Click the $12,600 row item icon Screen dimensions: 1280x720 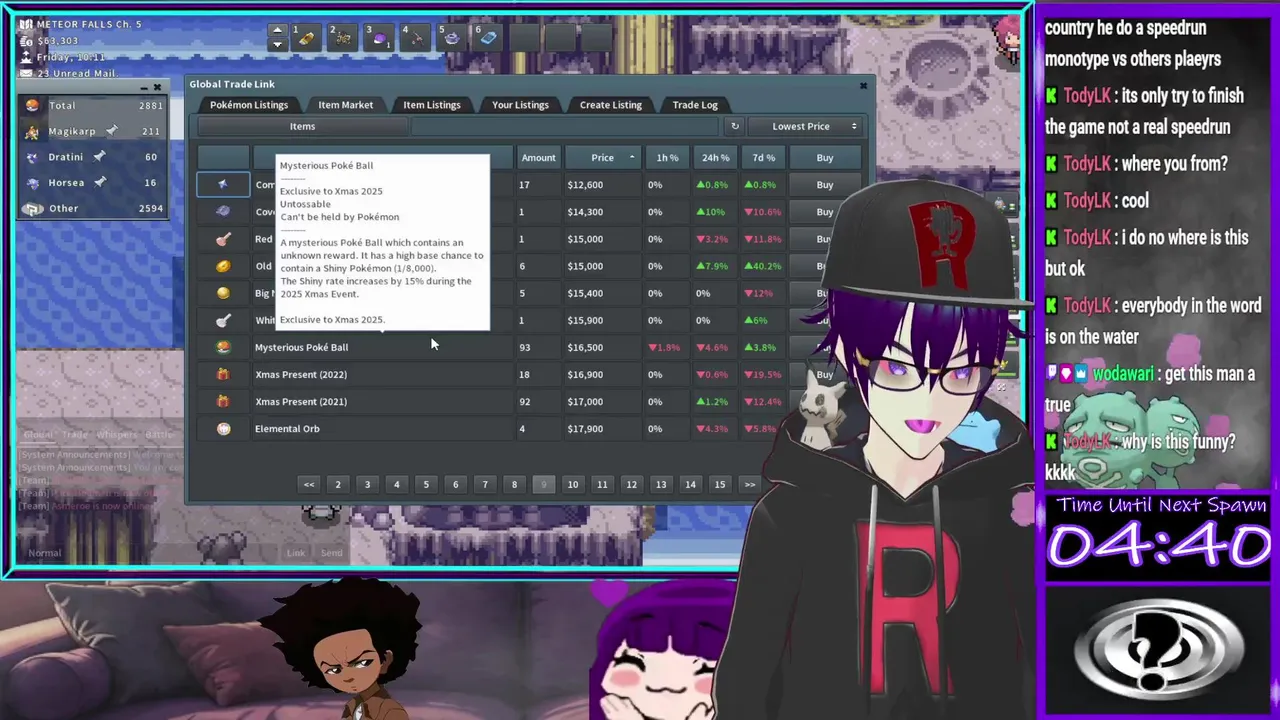click(x=223, y=185)
